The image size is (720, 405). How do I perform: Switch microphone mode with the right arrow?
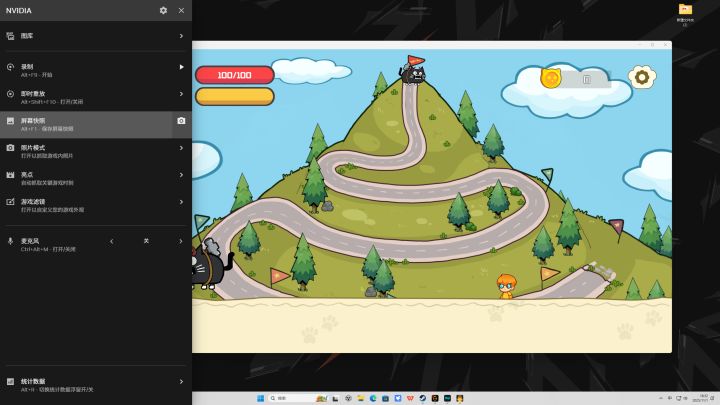[181, 241]
